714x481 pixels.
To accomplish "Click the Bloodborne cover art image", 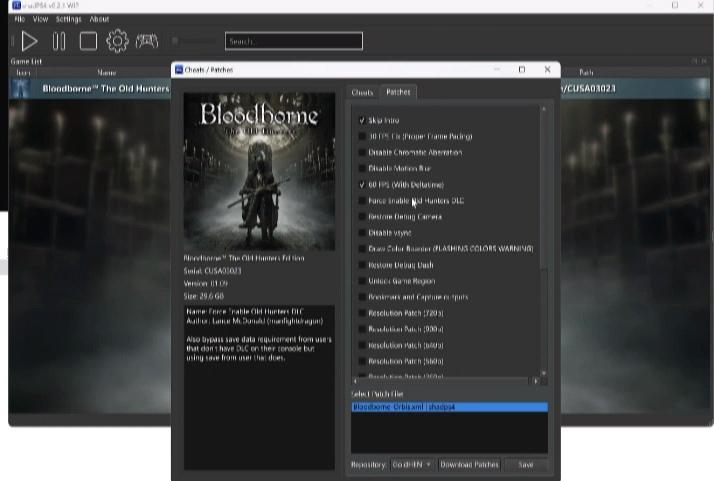I will (259, 171).
